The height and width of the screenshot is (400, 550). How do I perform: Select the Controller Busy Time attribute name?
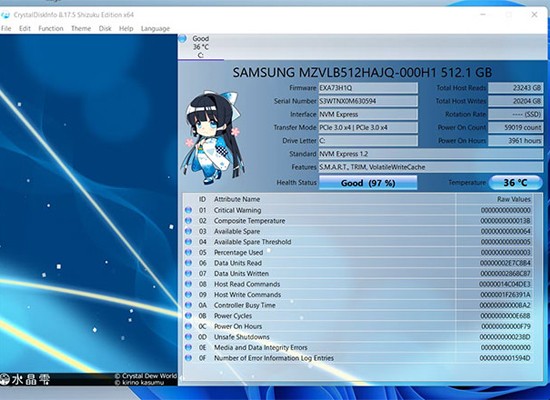tap(244, 305)
